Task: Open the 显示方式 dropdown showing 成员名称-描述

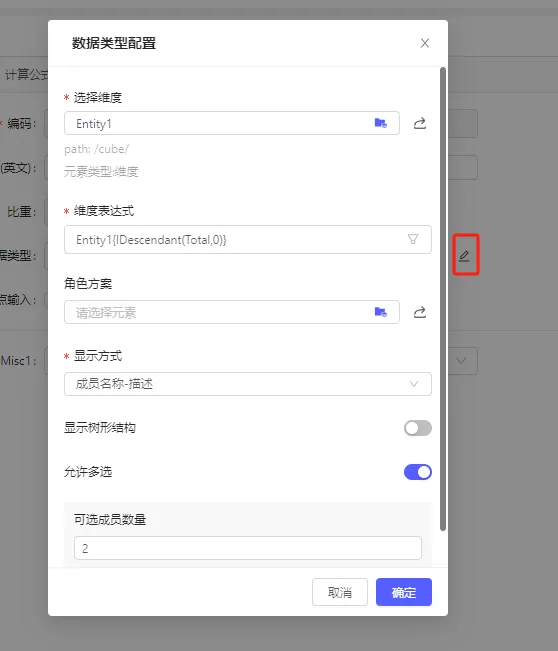Action: click(x=248, y=384)
